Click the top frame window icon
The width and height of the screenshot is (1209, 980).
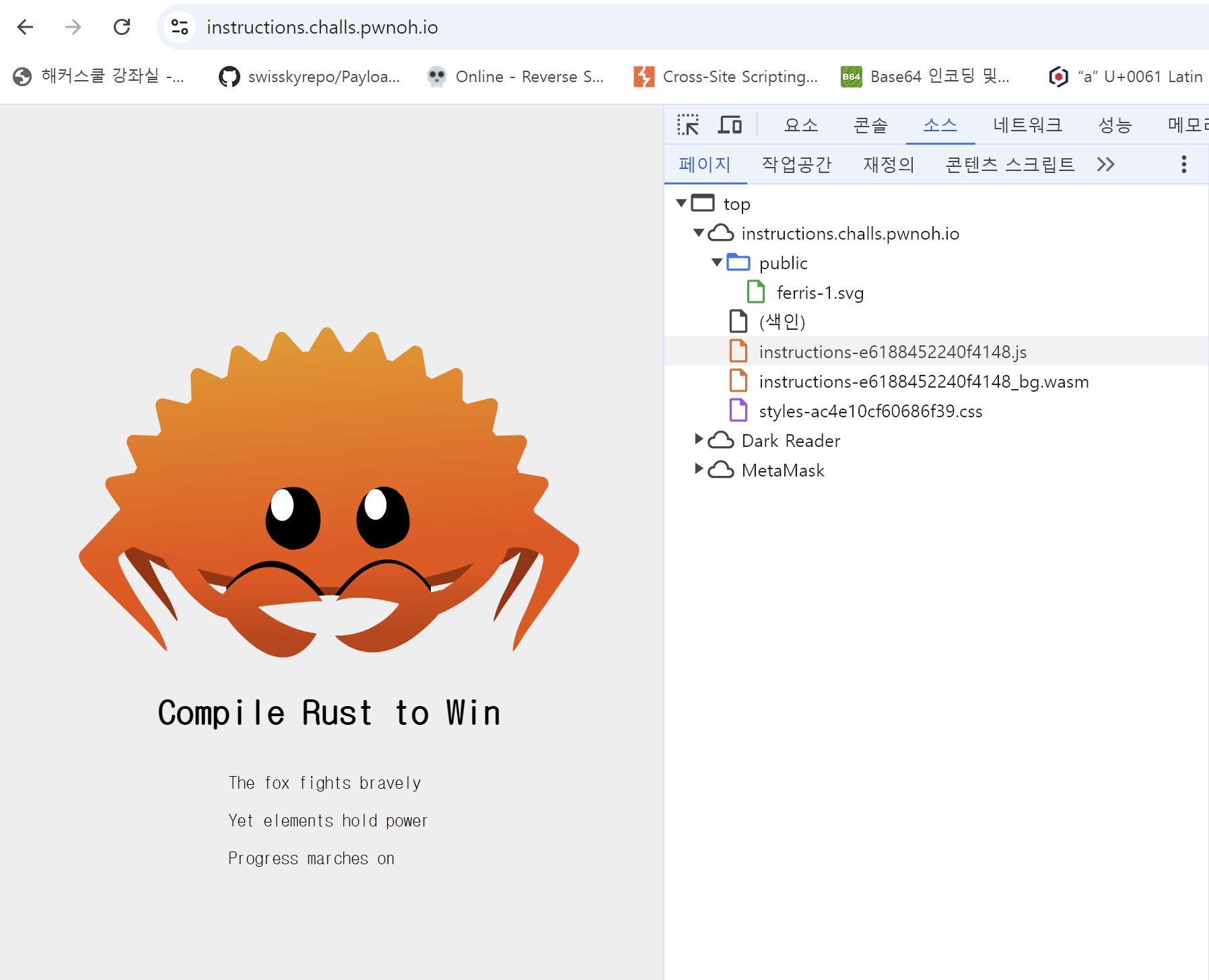click(x=703, y=203)
